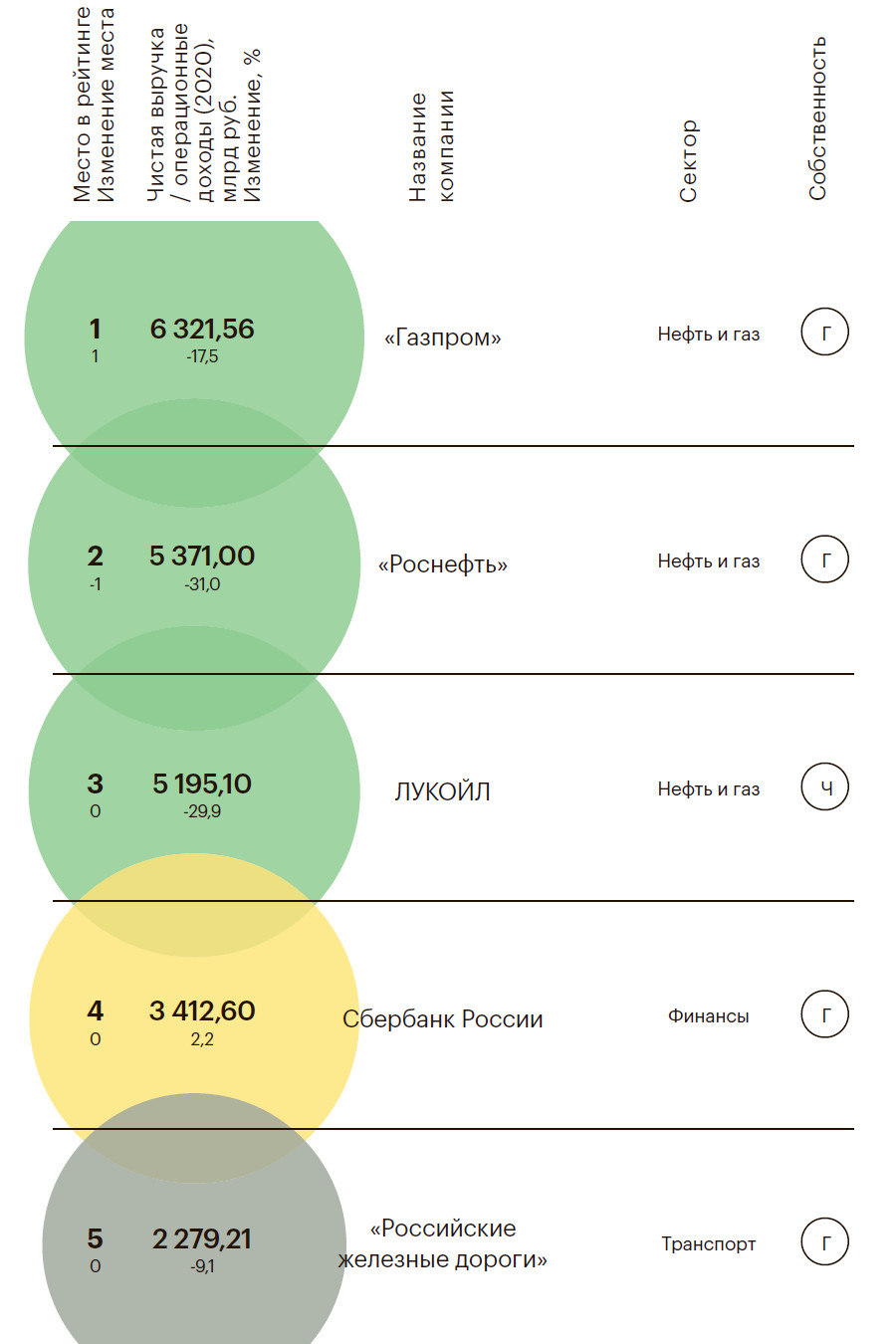Image resolution: width=896 pixels, height=1344 pixels.
Task: Click the Собственность column header
Action: click(817, 118)
